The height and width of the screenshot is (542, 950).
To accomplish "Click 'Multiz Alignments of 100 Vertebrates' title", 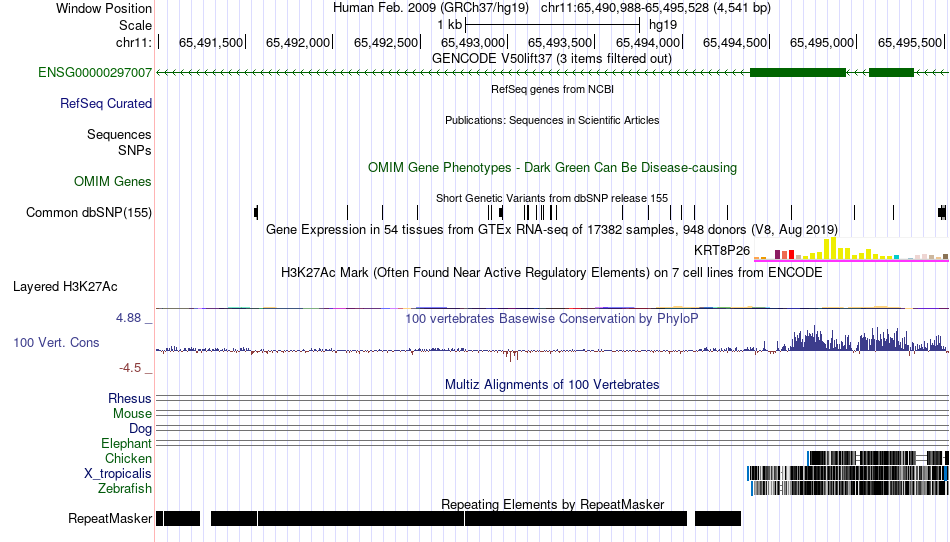I will [552, 385].
